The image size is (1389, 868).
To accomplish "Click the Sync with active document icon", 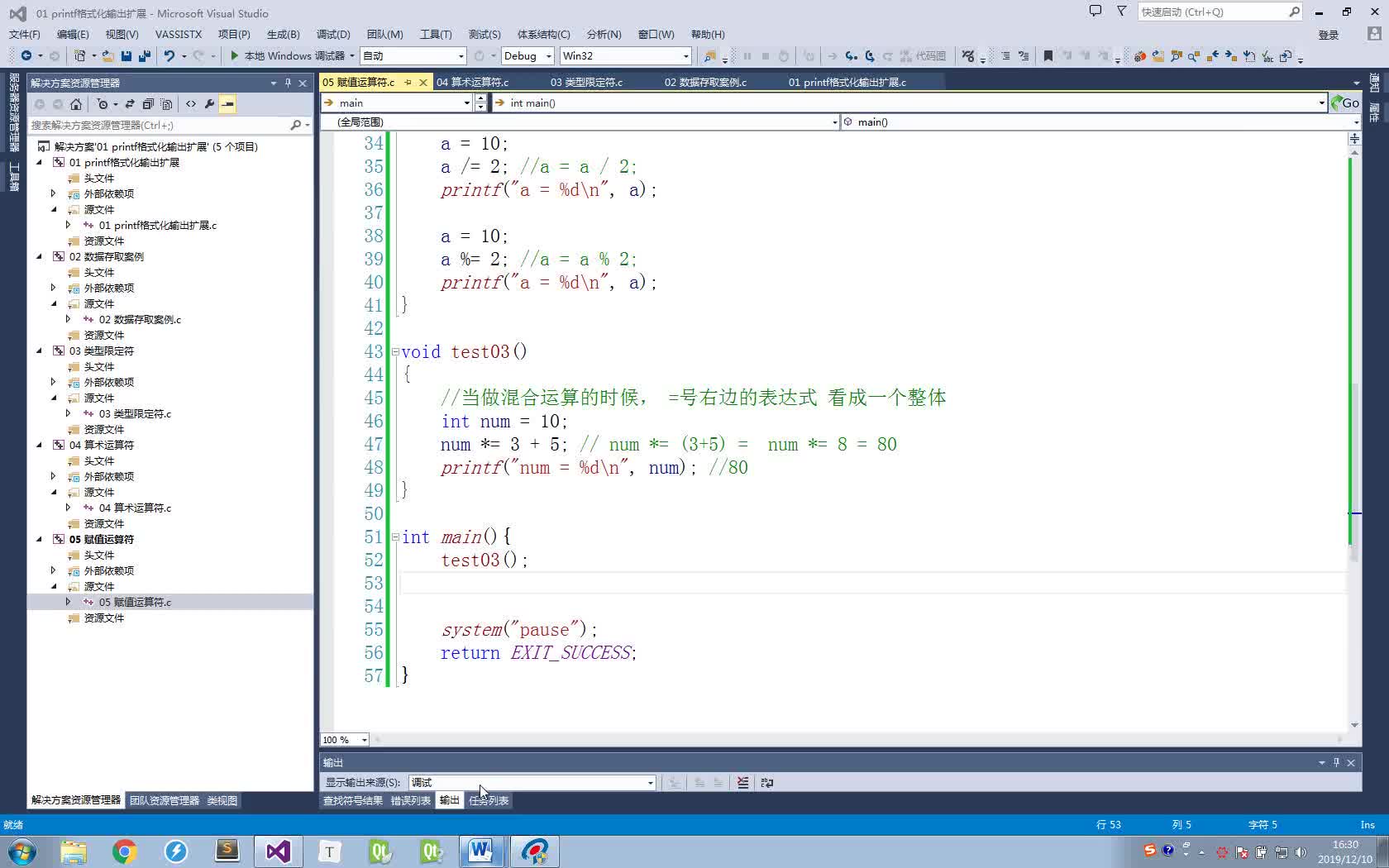I will [130, 104].
